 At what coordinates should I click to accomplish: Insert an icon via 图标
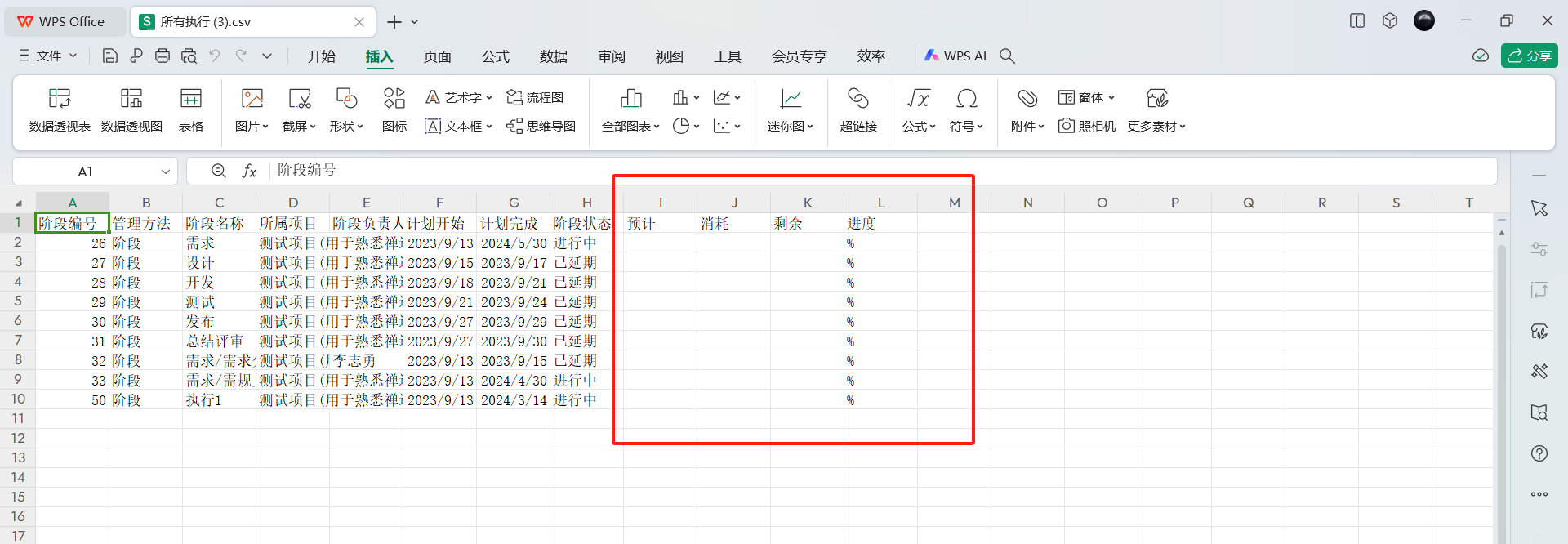pos(394,110)
